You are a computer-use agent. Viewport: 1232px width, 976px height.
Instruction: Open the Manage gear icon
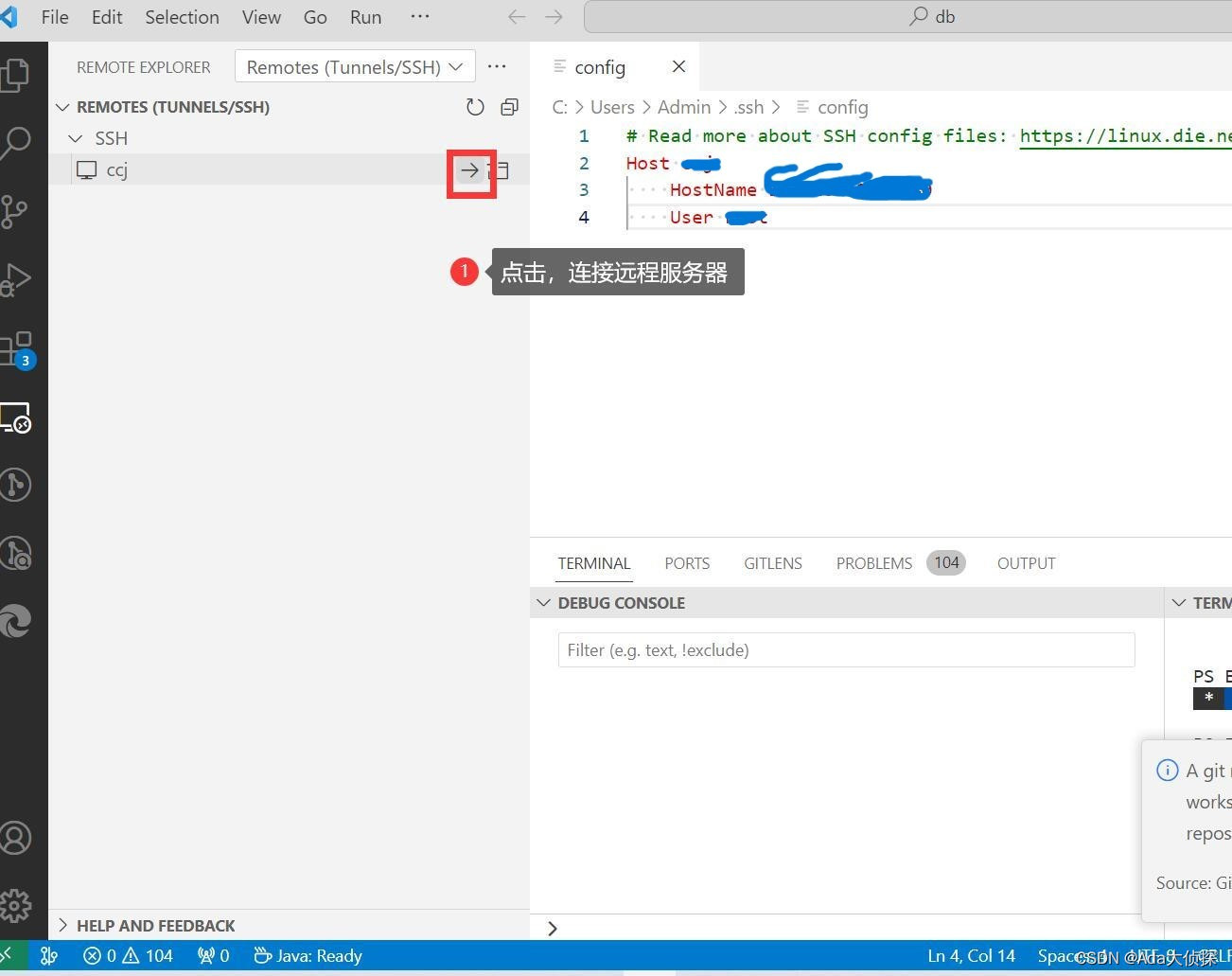point(15,906)
